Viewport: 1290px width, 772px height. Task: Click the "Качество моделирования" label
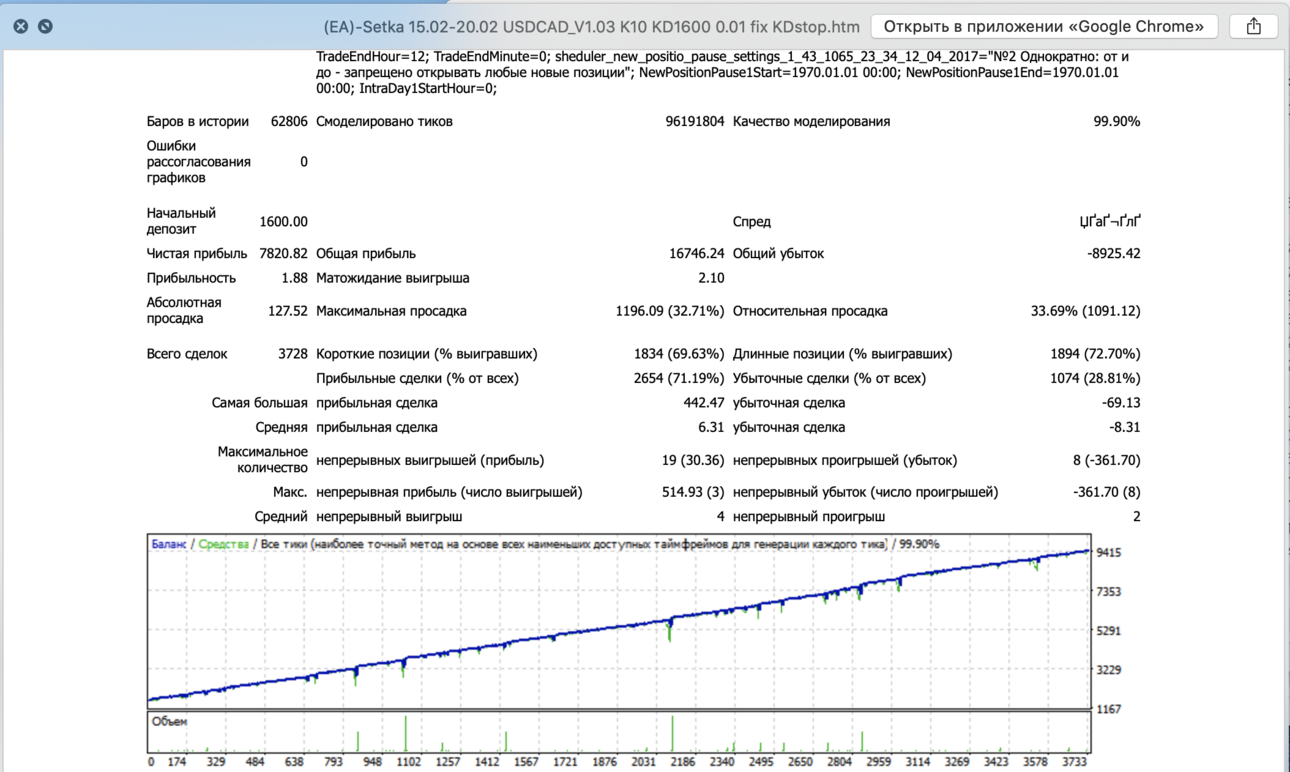coord(811,121)
